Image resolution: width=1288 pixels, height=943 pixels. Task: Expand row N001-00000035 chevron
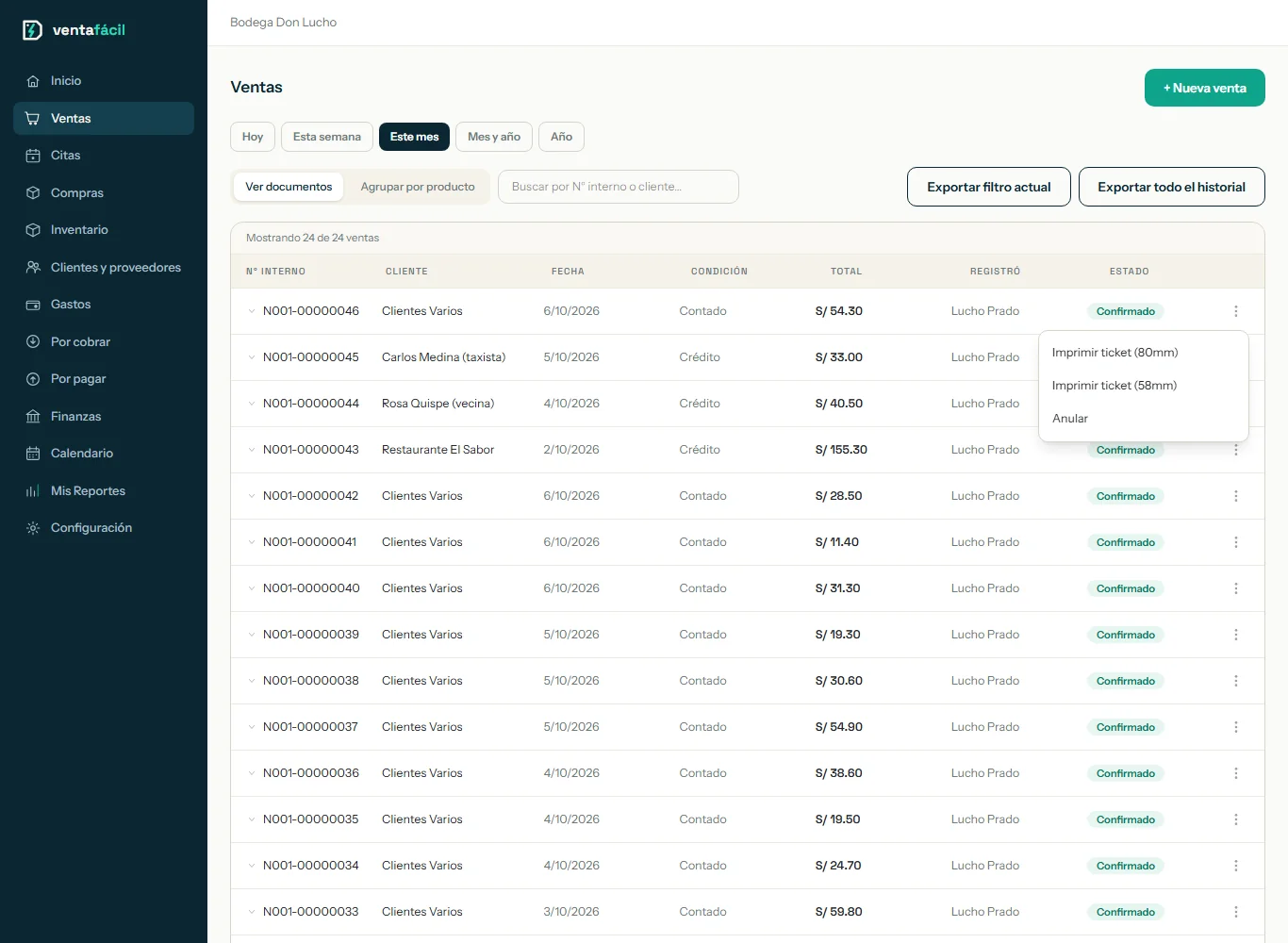(252, 819)
